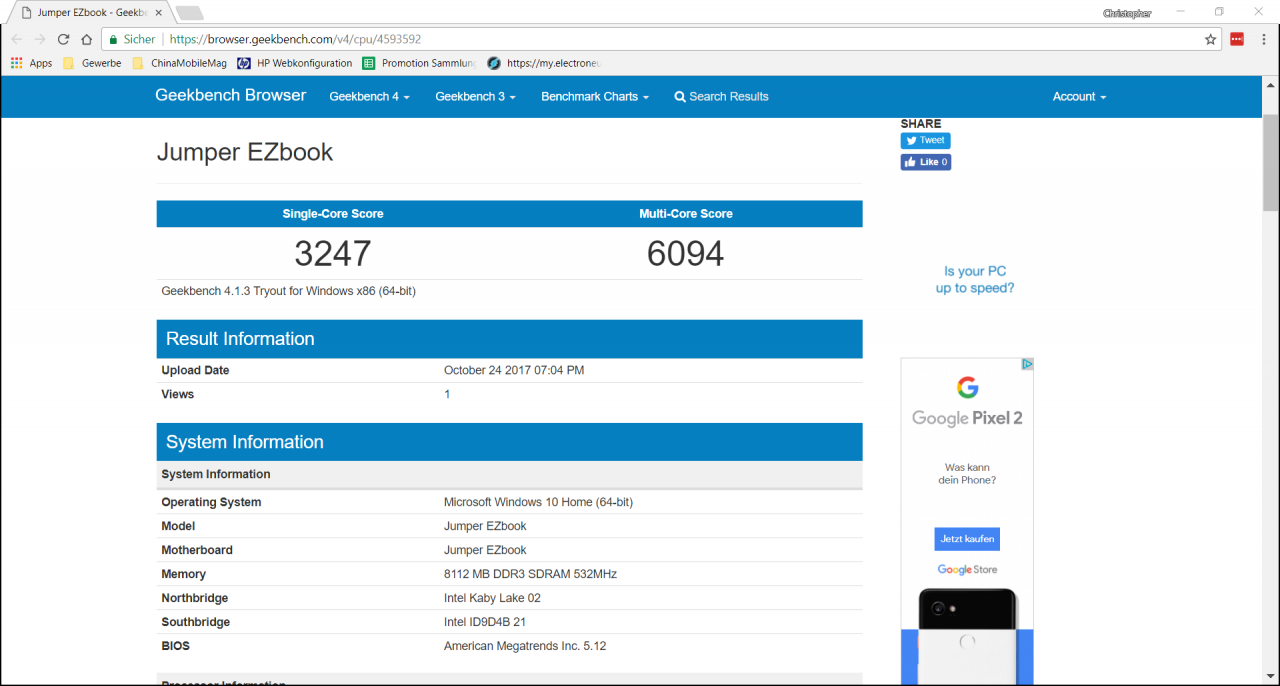Open a new browser tab
Image resolution: width=1280 pixels, height=686 pixels.
189,13
